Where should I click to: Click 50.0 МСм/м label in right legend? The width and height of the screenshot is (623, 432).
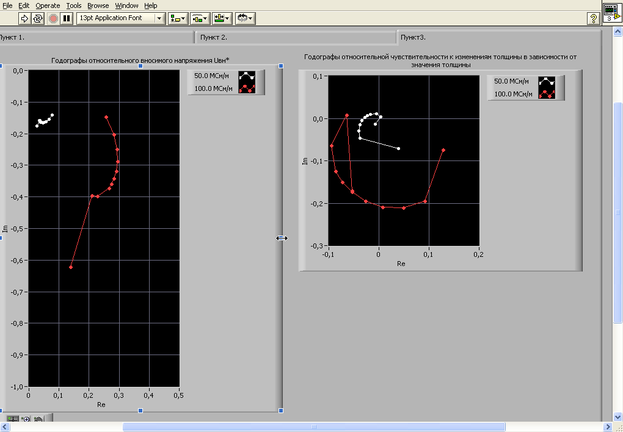pos(511,81)
